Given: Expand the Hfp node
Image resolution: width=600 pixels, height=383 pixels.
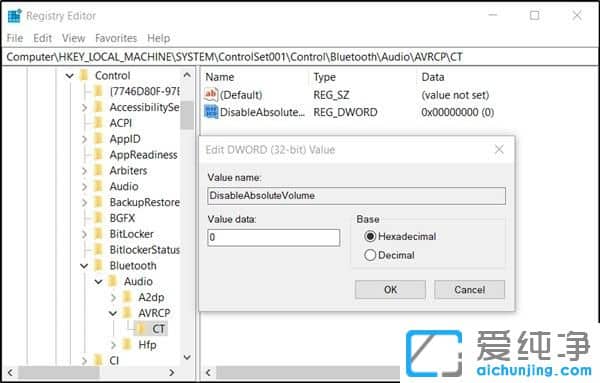Looking at the screenshot, I should click(113, 345).
